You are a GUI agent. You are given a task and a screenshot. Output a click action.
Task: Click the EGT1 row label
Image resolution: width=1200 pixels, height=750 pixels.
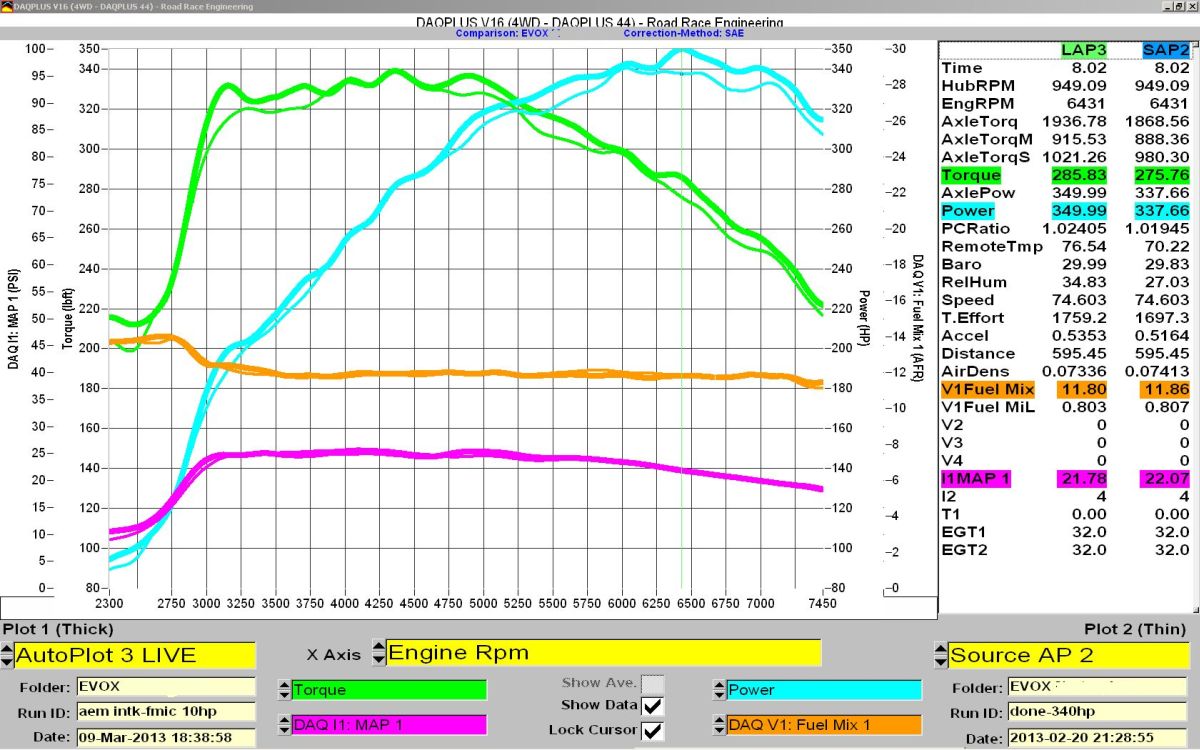coord(964,532)
